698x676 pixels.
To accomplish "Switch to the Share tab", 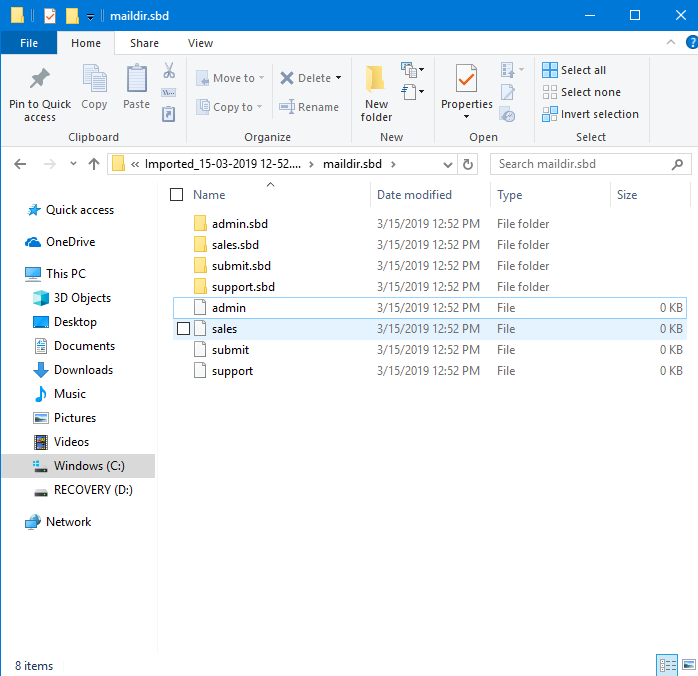I will click(144, 43).
